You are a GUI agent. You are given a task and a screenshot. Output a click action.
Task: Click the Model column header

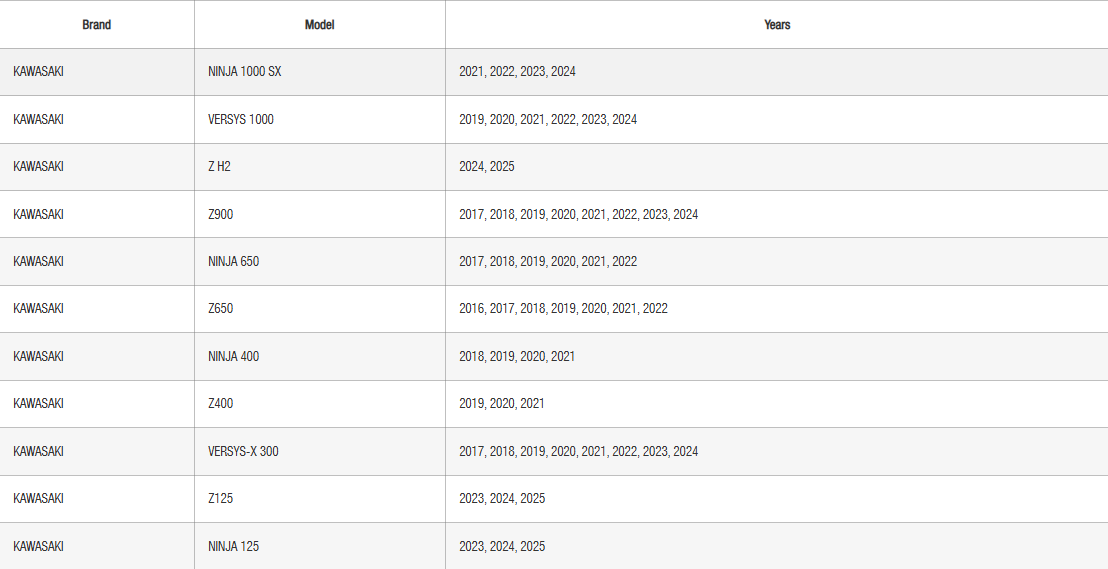pos(319,25)
